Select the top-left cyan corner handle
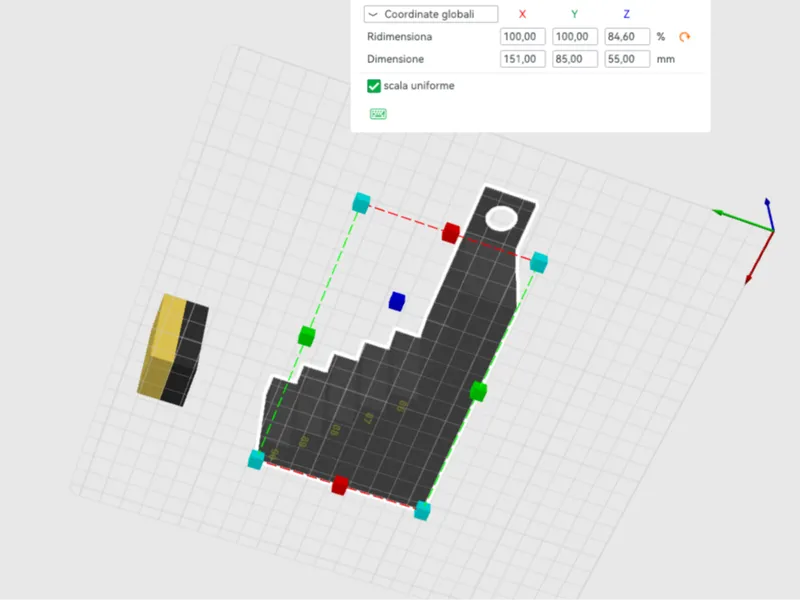Viewport: 800px width, 600px height. 361,202
